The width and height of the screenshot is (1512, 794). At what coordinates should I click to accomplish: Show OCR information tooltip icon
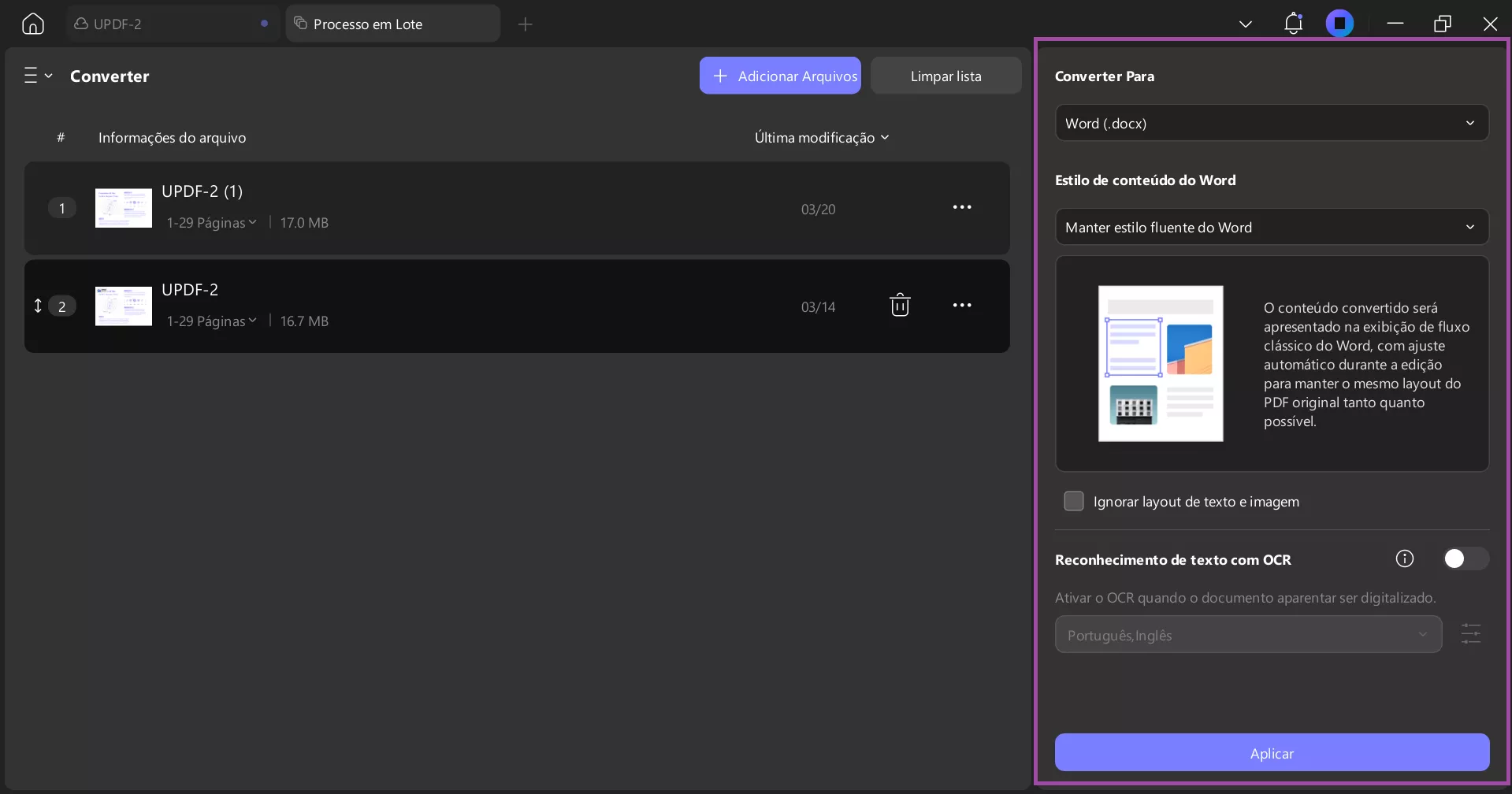tap(1405, 558)
